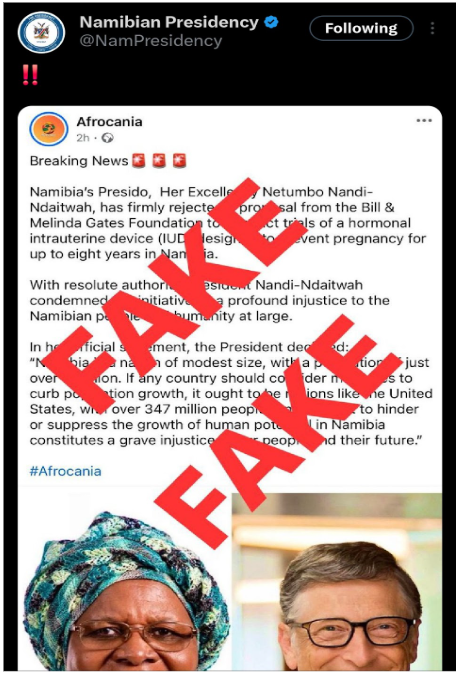Click the first siren emoji after Breaking News
The width and height of the screenshot is (458, 673).
coord(139,161)
